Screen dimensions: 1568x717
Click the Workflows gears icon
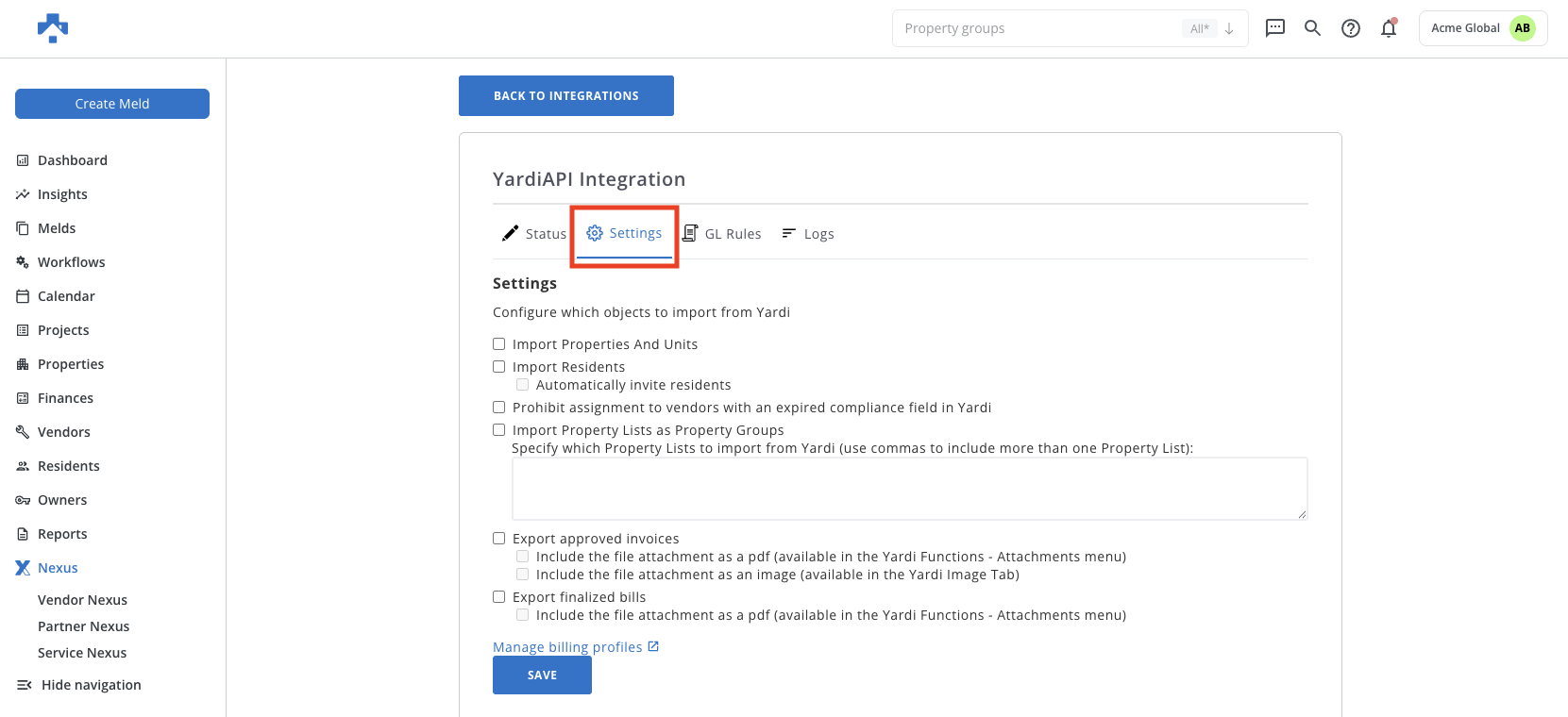pos(23,262)
